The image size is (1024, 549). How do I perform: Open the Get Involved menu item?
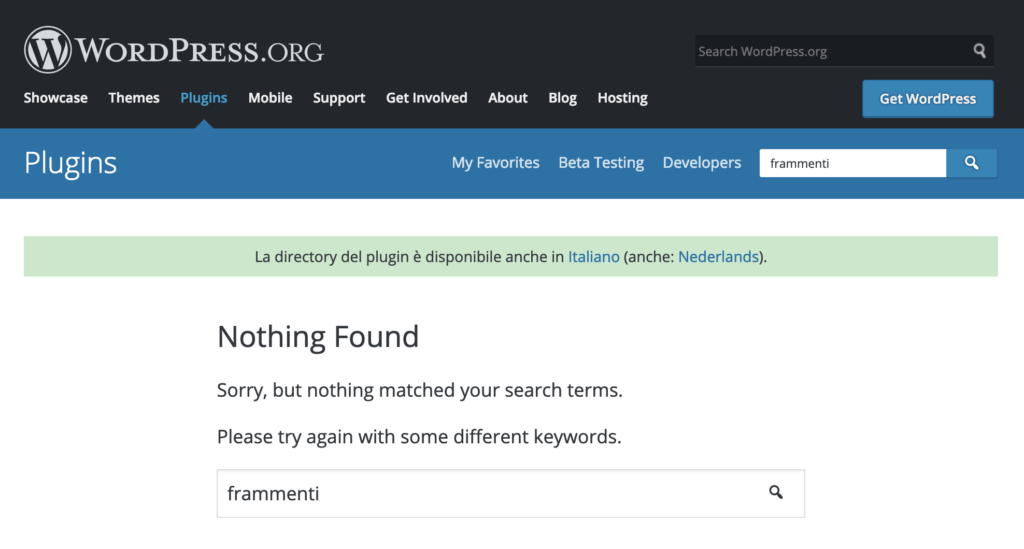click(x=426, y=98)
